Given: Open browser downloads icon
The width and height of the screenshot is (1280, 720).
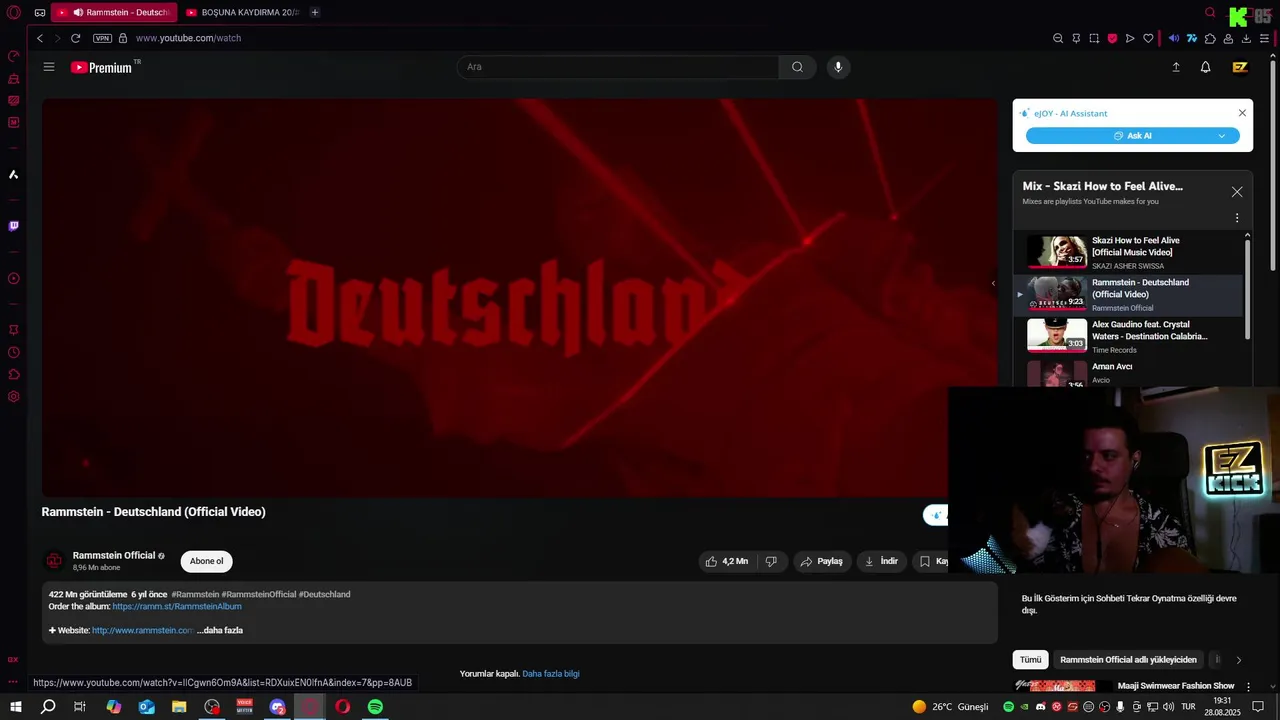Looking at the screenshot, I should coord(1246,38).
